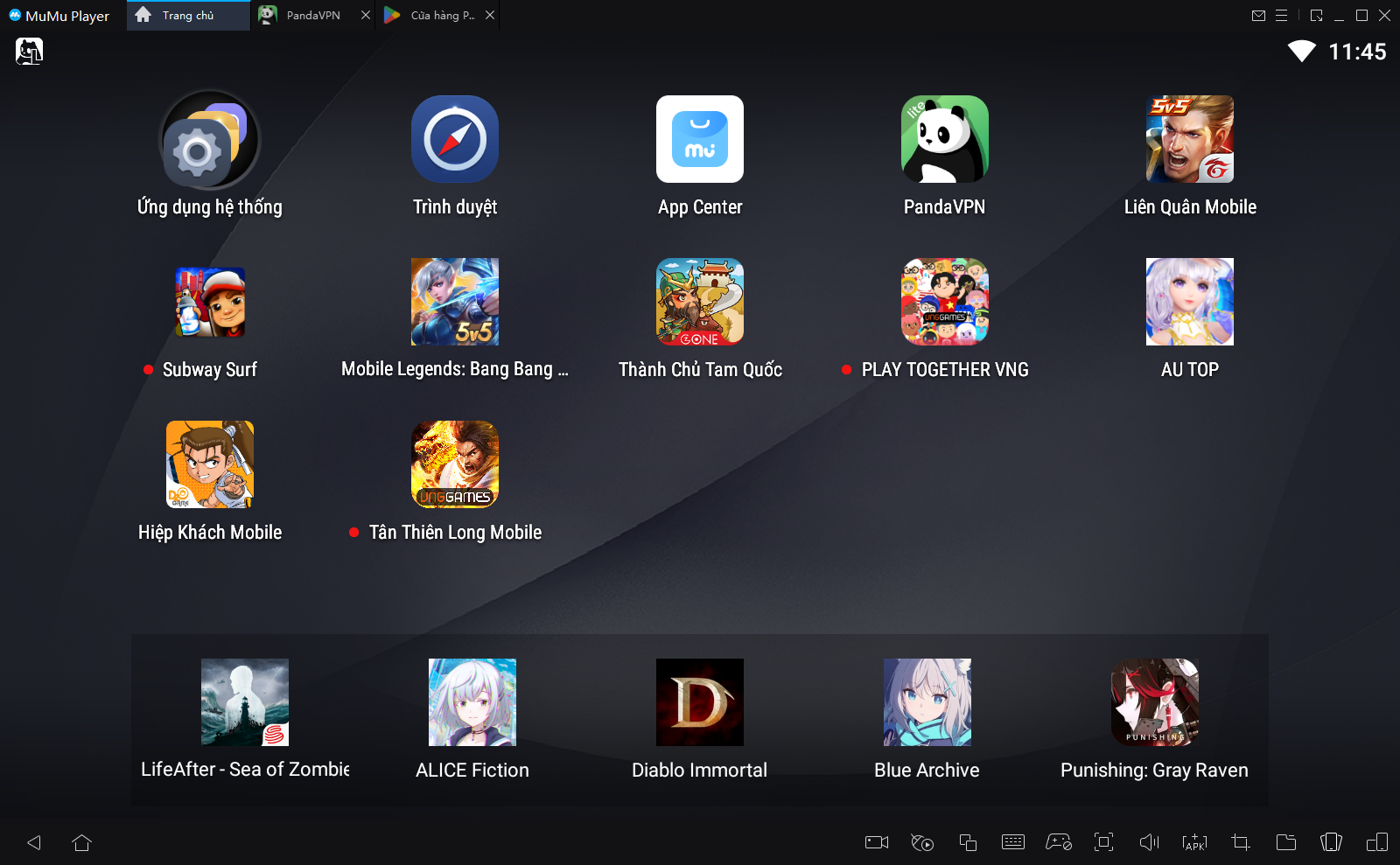Open the shared folder icon

1285,842
